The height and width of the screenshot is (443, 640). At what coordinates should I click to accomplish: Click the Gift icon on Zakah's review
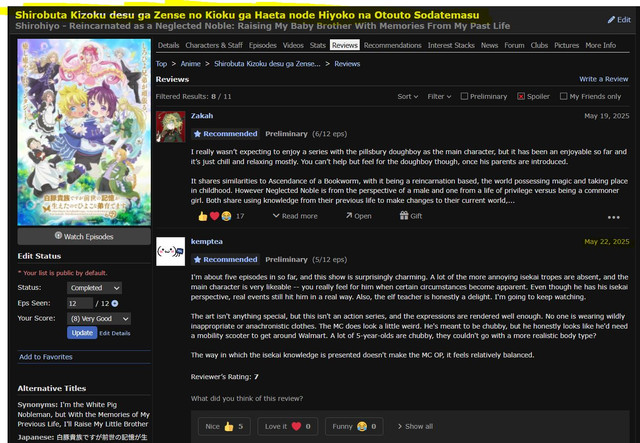tap(409, 216)
